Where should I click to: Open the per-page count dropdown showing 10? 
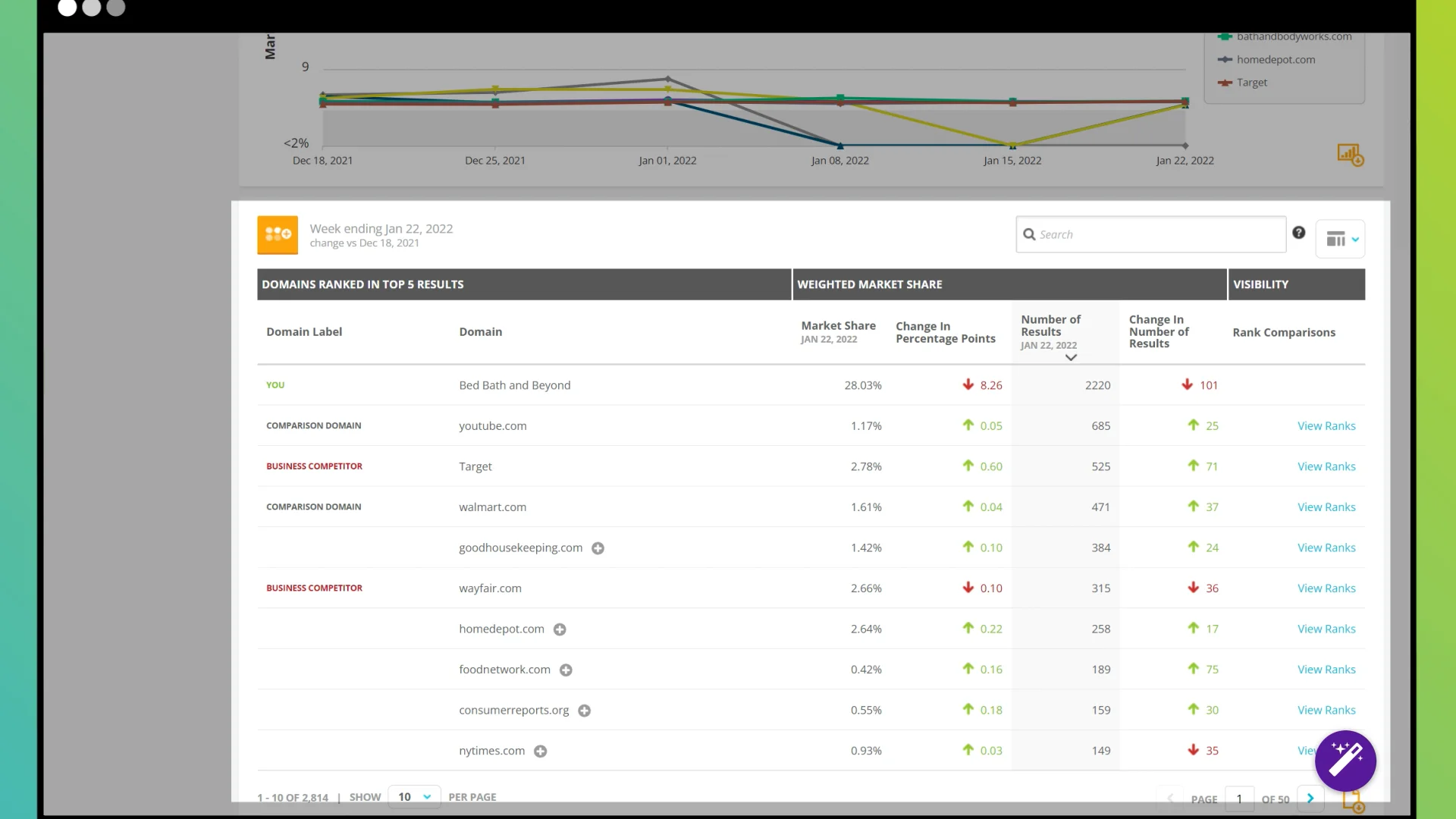click(x=414, y=796)
